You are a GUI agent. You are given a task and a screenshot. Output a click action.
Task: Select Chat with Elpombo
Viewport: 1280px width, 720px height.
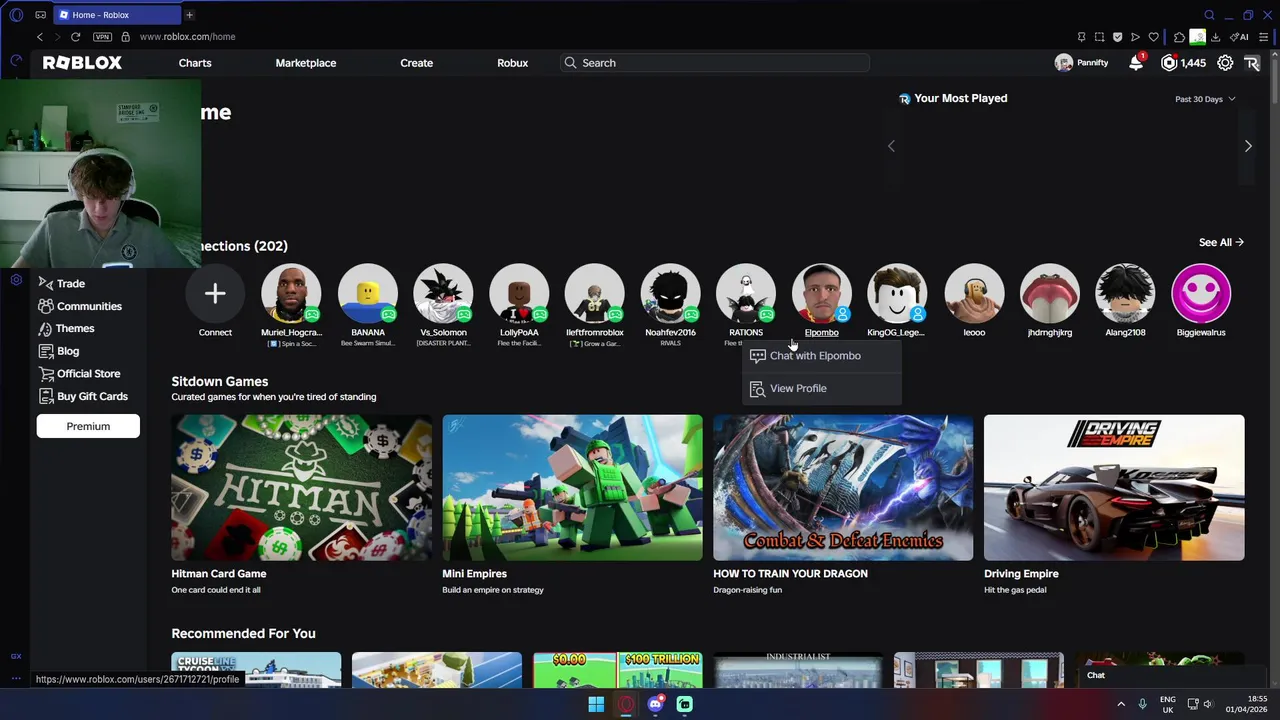[x=822, y=356]
